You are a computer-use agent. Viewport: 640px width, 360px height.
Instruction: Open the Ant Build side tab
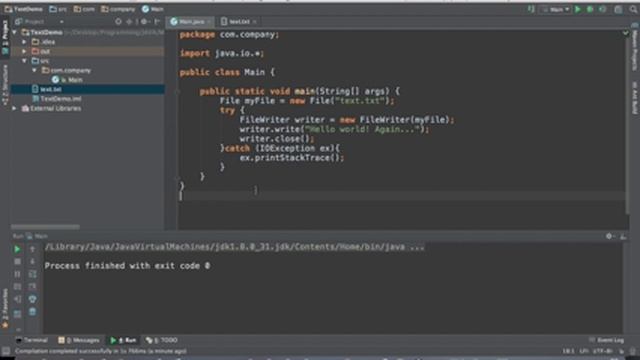click(635, 98)
